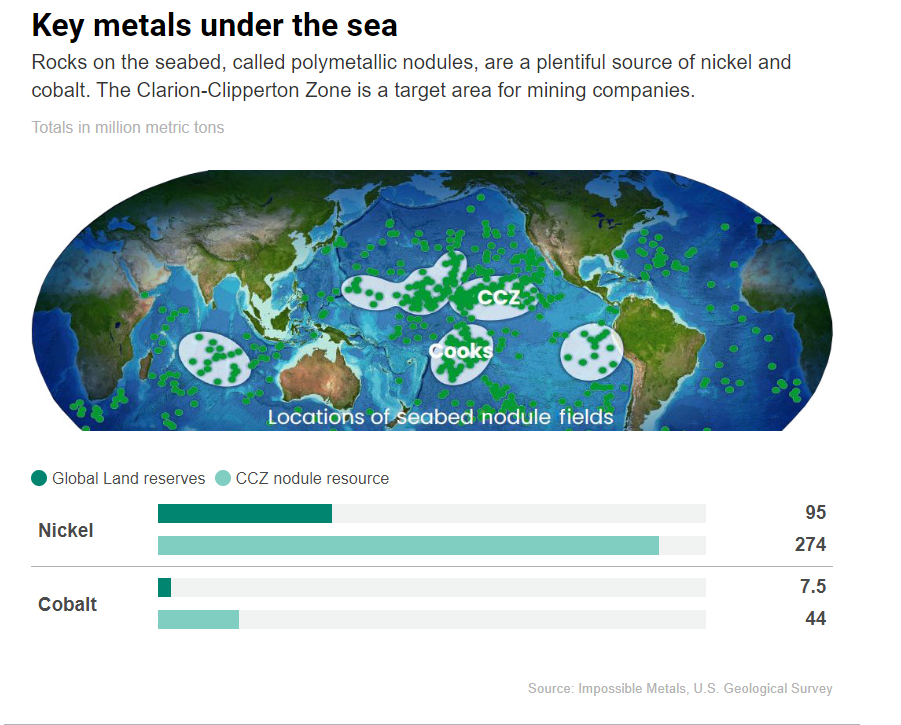Click the Cooks label on the map
Viewport: 901px width, 725px height.
tap(461, 351)
